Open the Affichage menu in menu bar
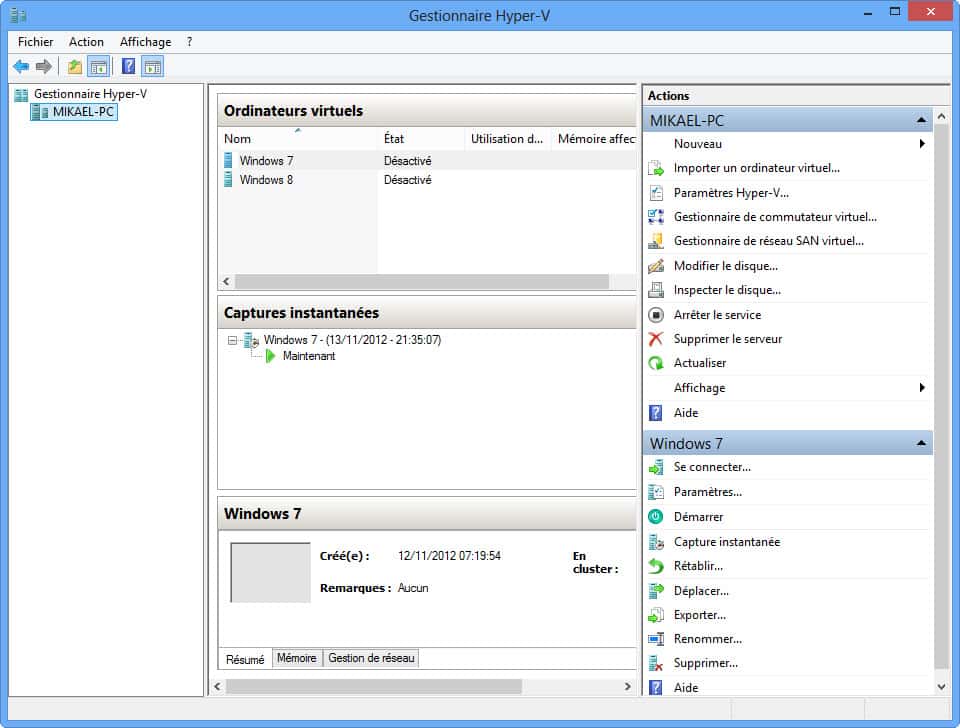 tap(146, 42)
